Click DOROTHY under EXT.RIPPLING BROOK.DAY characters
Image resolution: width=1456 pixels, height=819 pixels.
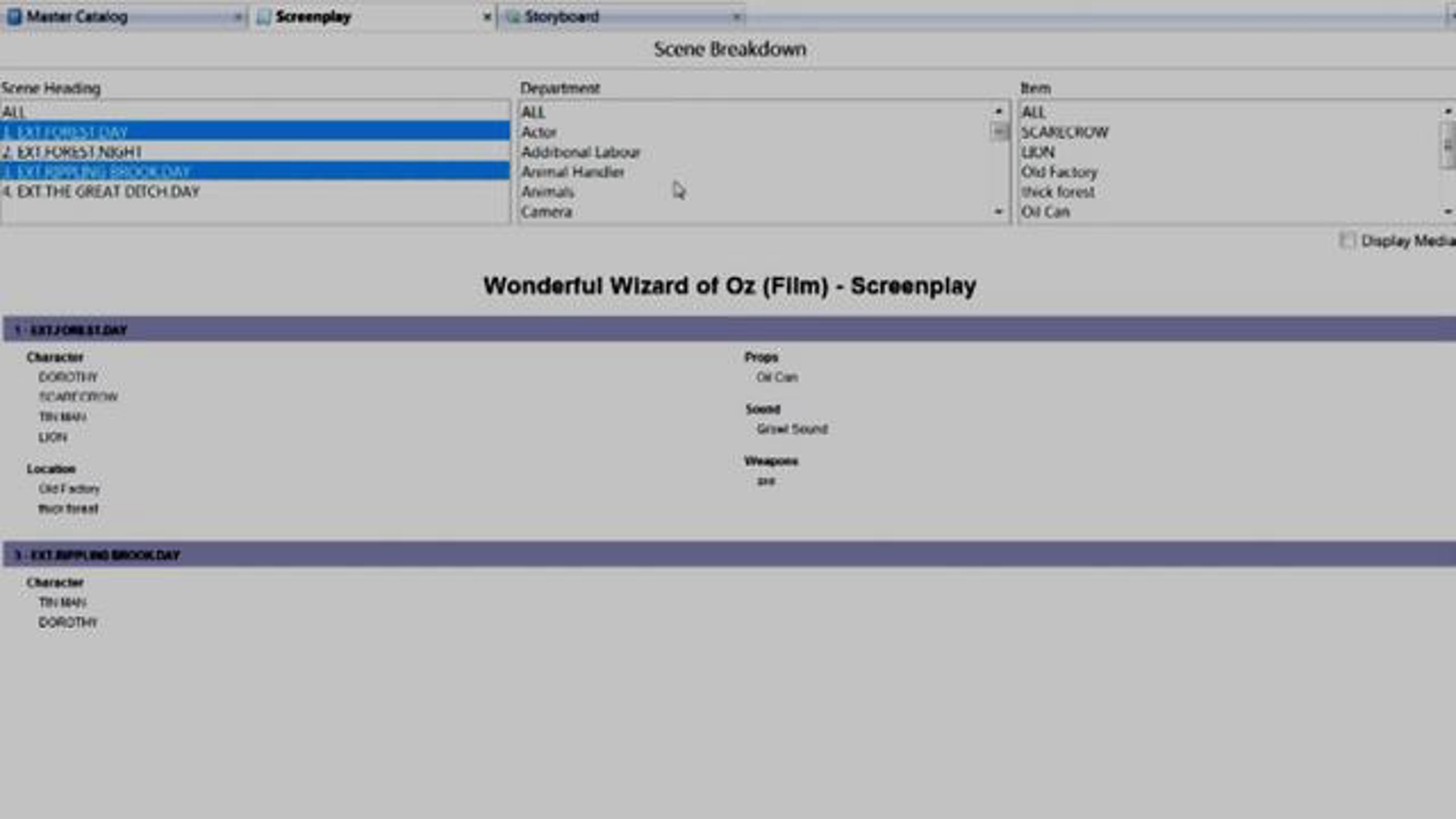coord(68,622)
